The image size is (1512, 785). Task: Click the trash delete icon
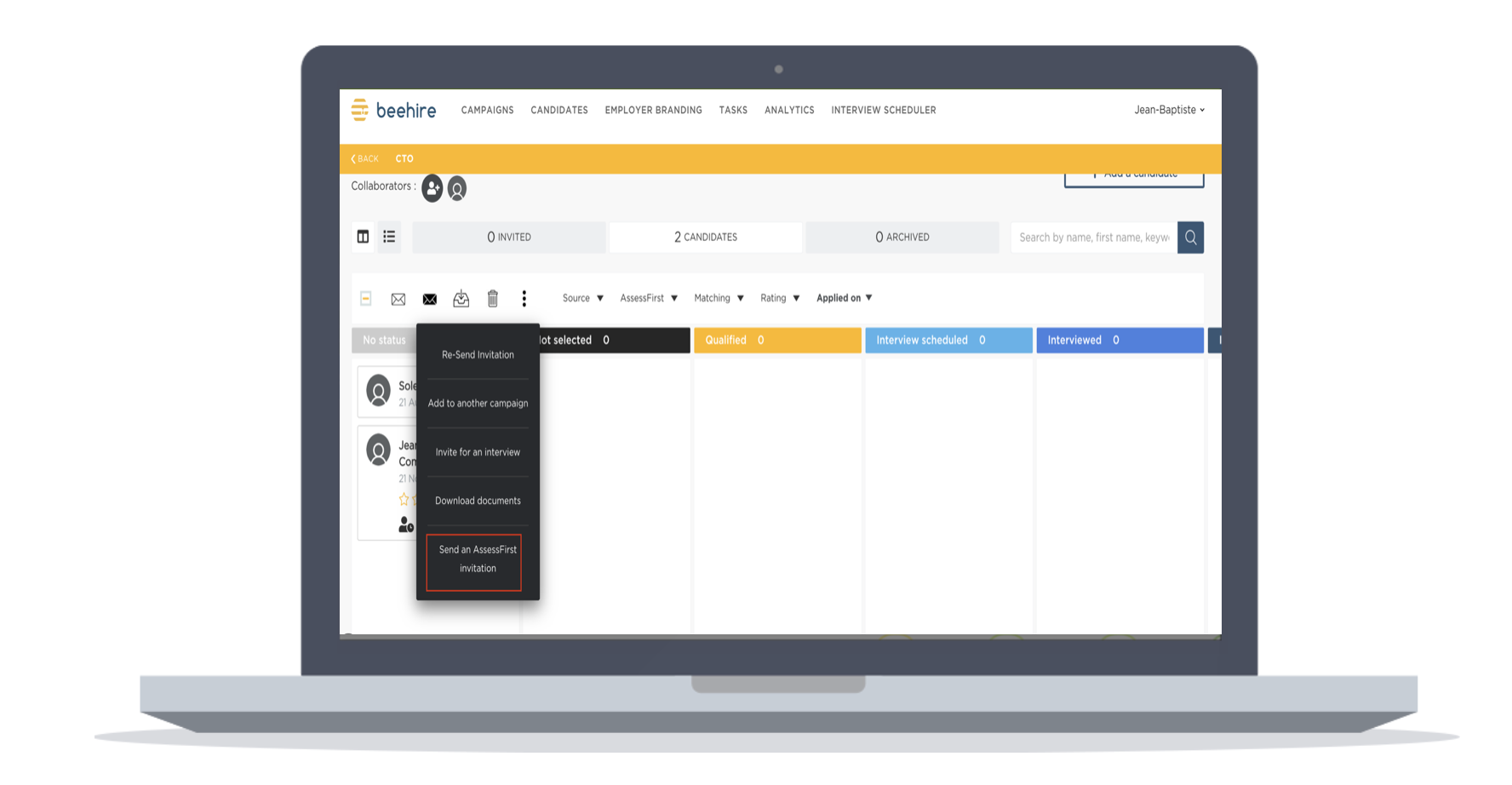tap(492, 299)
